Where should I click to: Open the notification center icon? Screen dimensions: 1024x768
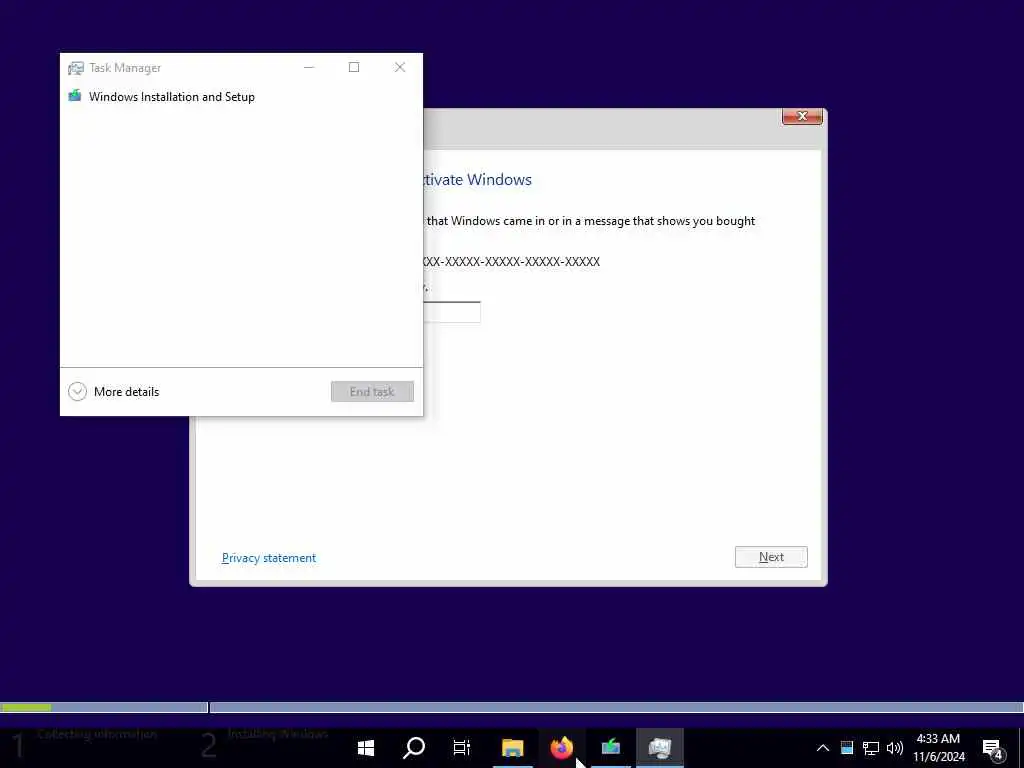click(993, 748)
